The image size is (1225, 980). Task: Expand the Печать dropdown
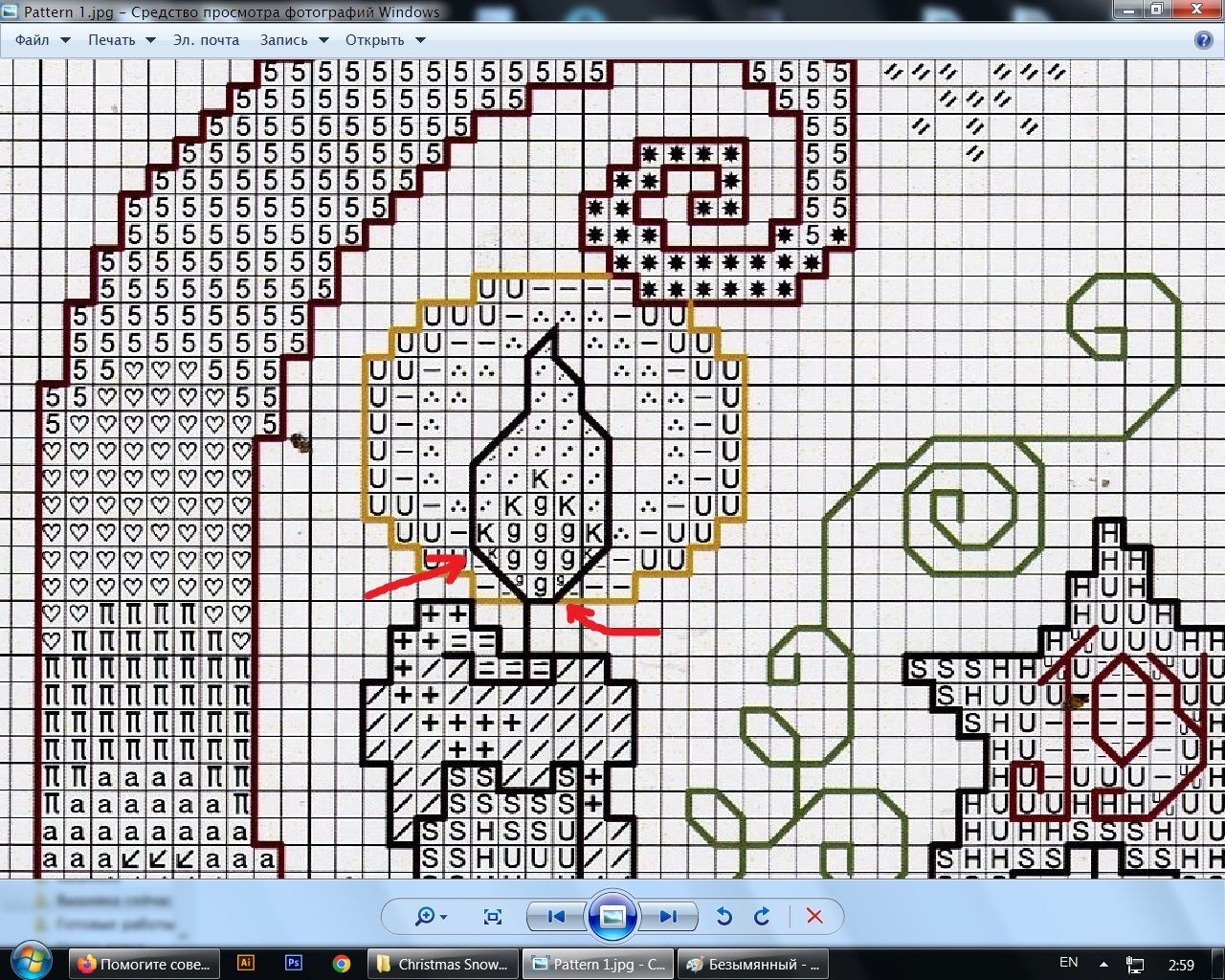point(122,40)
